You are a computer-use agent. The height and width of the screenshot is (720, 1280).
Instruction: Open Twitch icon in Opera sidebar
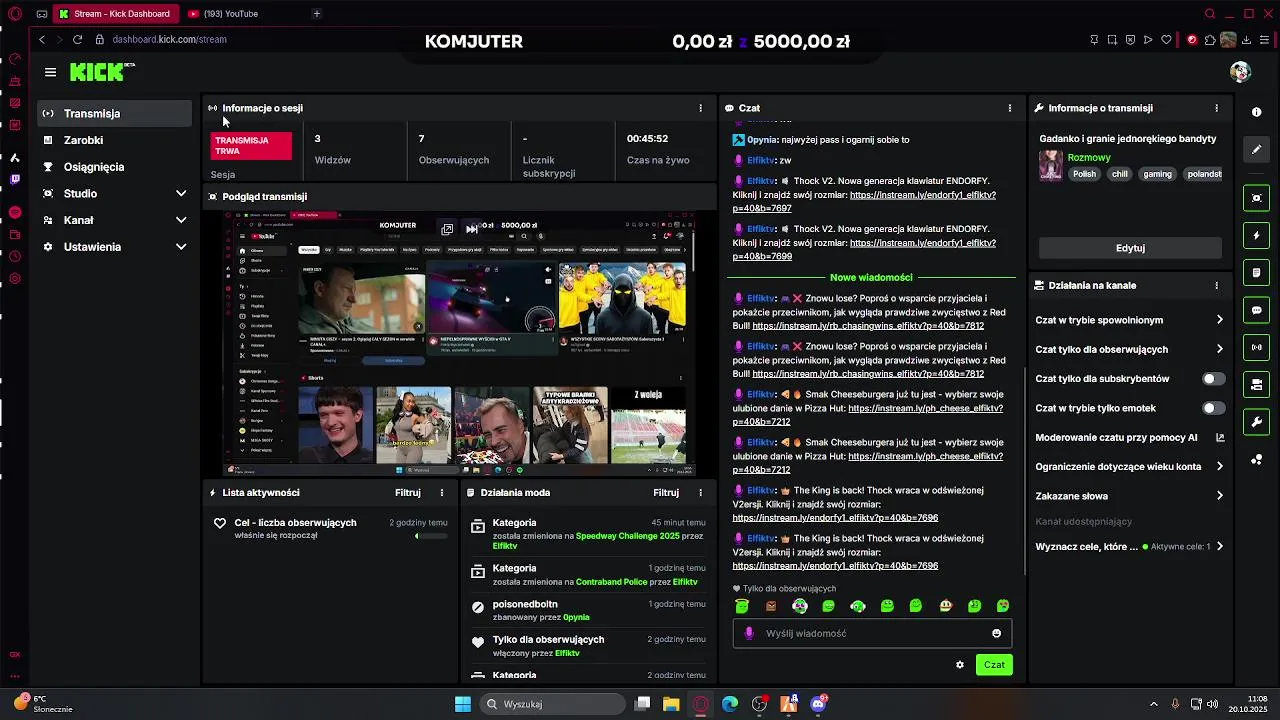tap(15, 180)
